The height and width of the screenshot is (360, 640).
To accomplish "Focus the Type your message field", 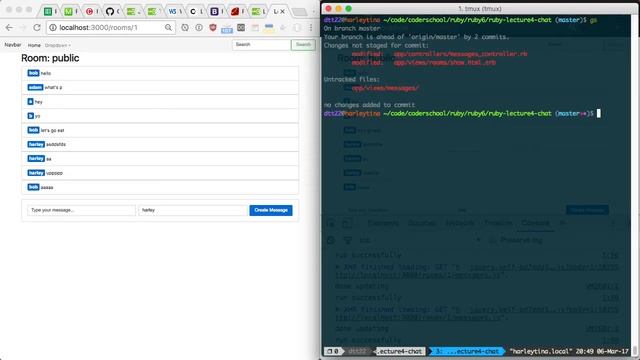I will (81, 210).
